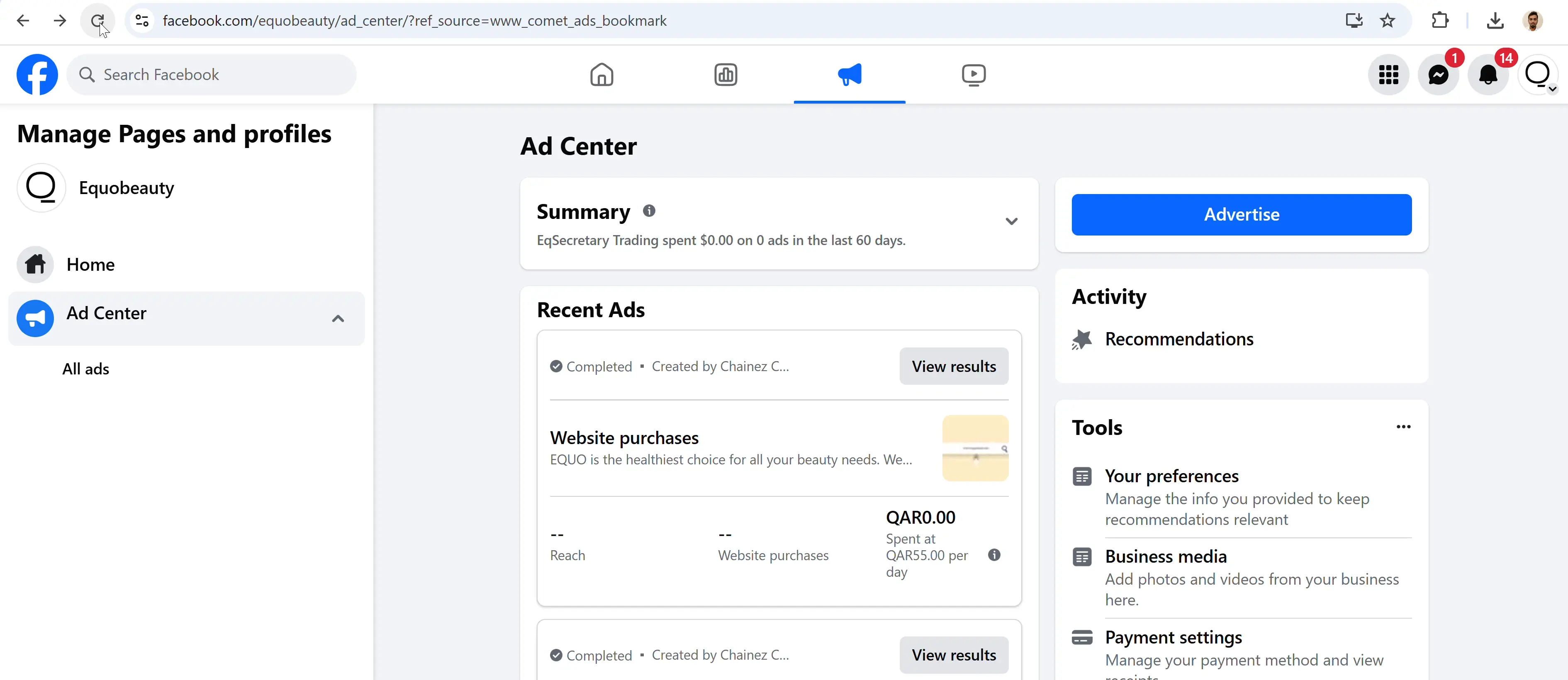The width and height of the screenshot is (1568, 680).
Task: Switch to the Ad Center megaphone tab
Action: click(x=849, y=74)
